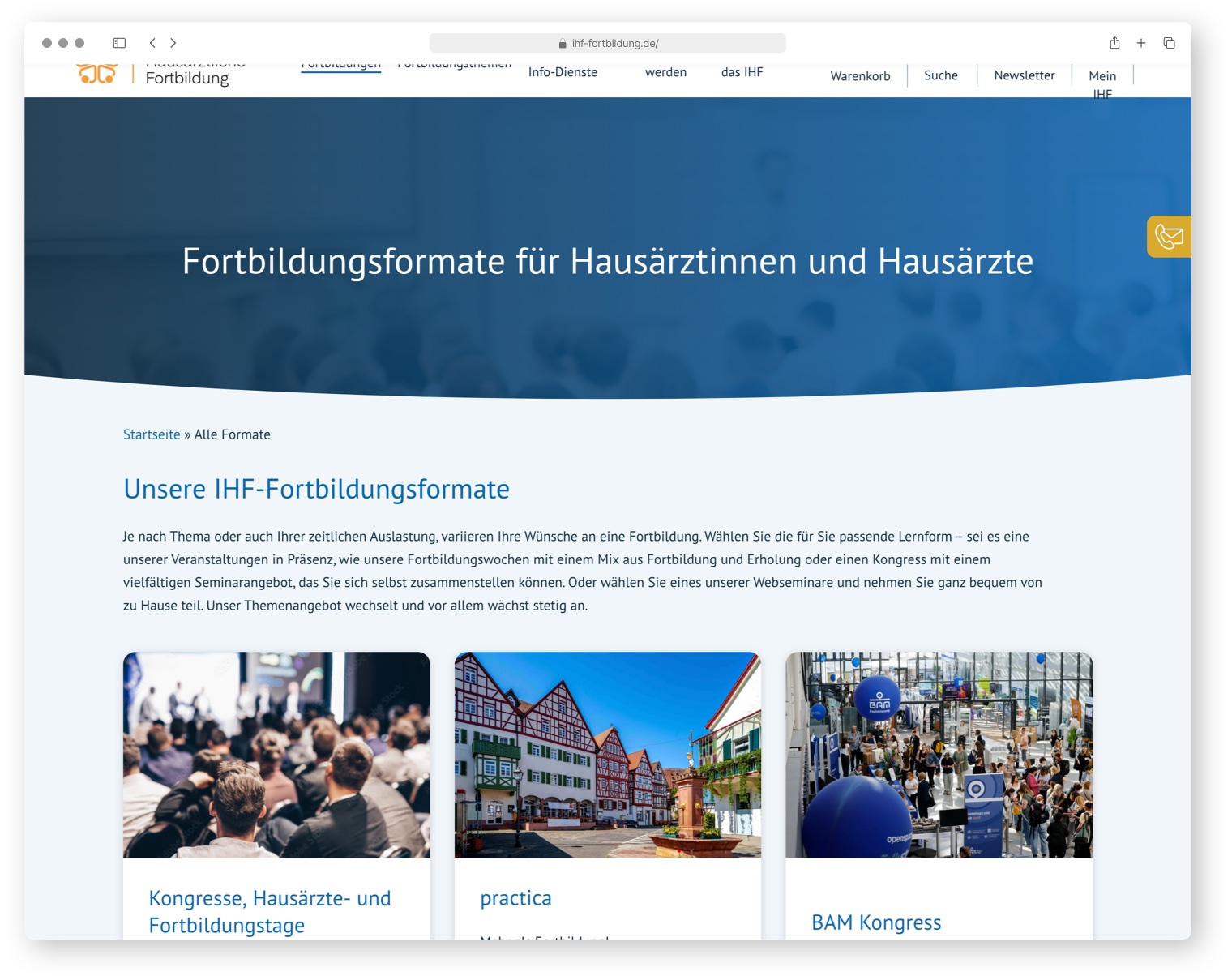This screenshot has height=976, width=1232.
Task: Open the Info-Dienste menu
Action: coord(563,72)
